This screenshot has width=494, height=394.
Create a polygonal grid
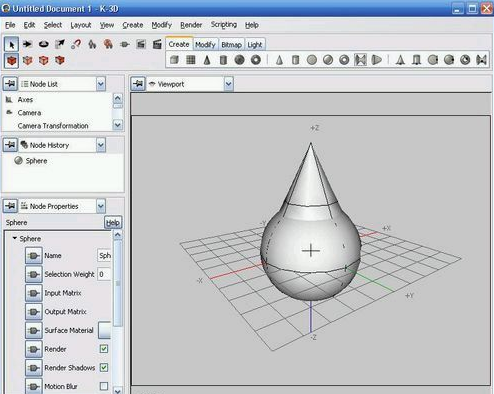coord(191,60)
